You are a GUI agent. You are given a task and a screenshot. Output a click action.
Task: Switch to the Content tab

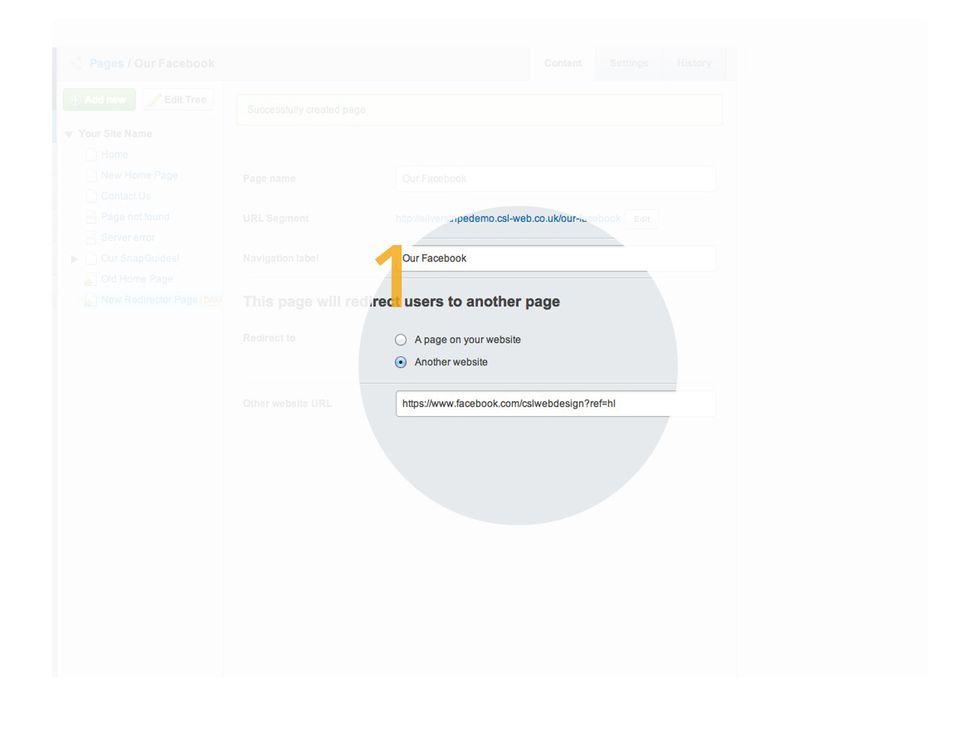pos(562,63)
